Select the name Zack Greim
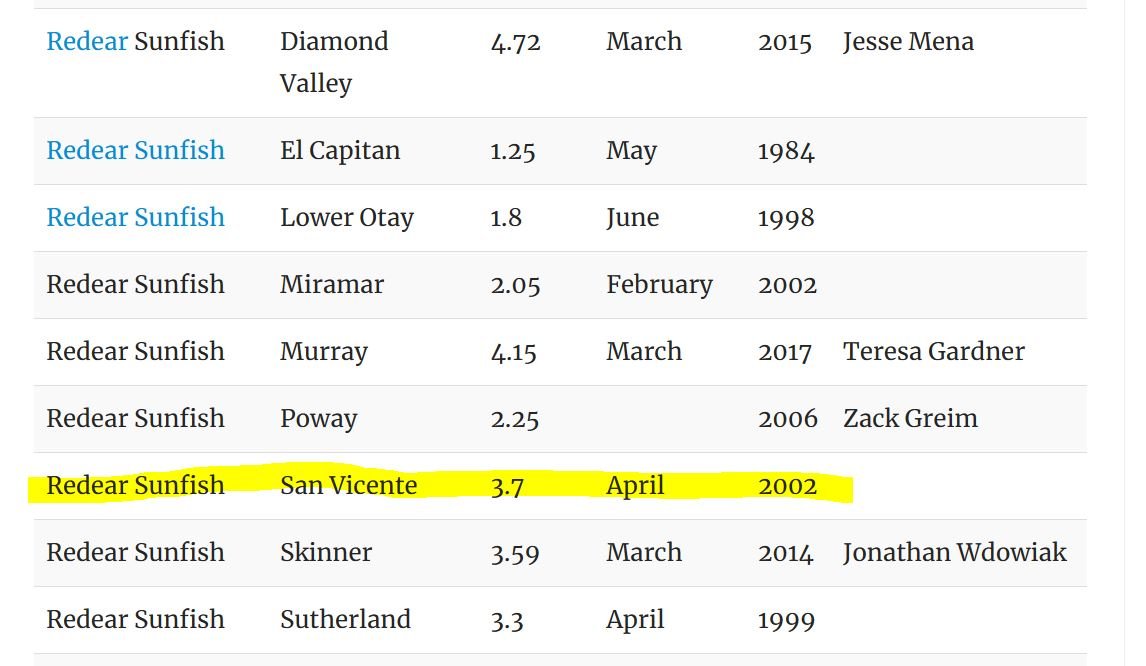 (910, 419)
